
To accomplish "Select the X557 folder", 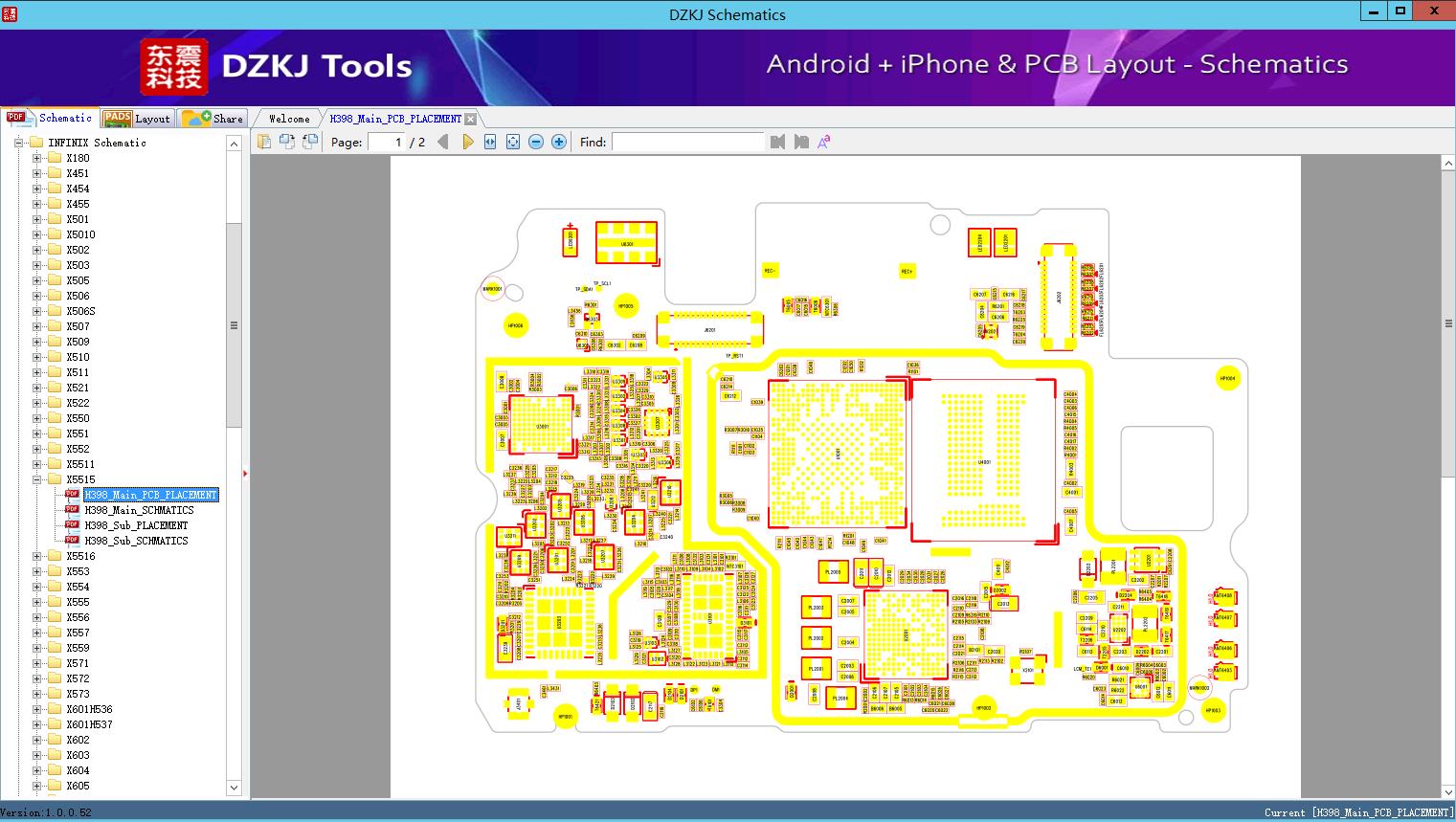I will pyautogui.click(x=78, y=633).
